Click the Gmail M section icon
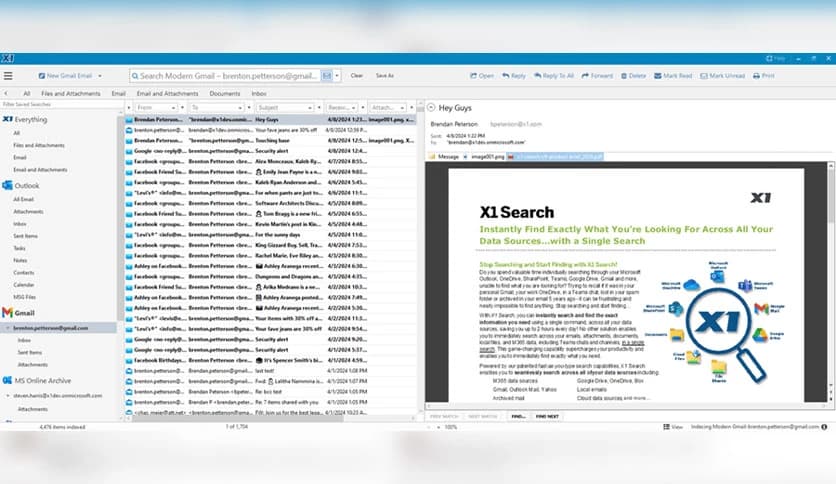 click(x=7, y=312)
